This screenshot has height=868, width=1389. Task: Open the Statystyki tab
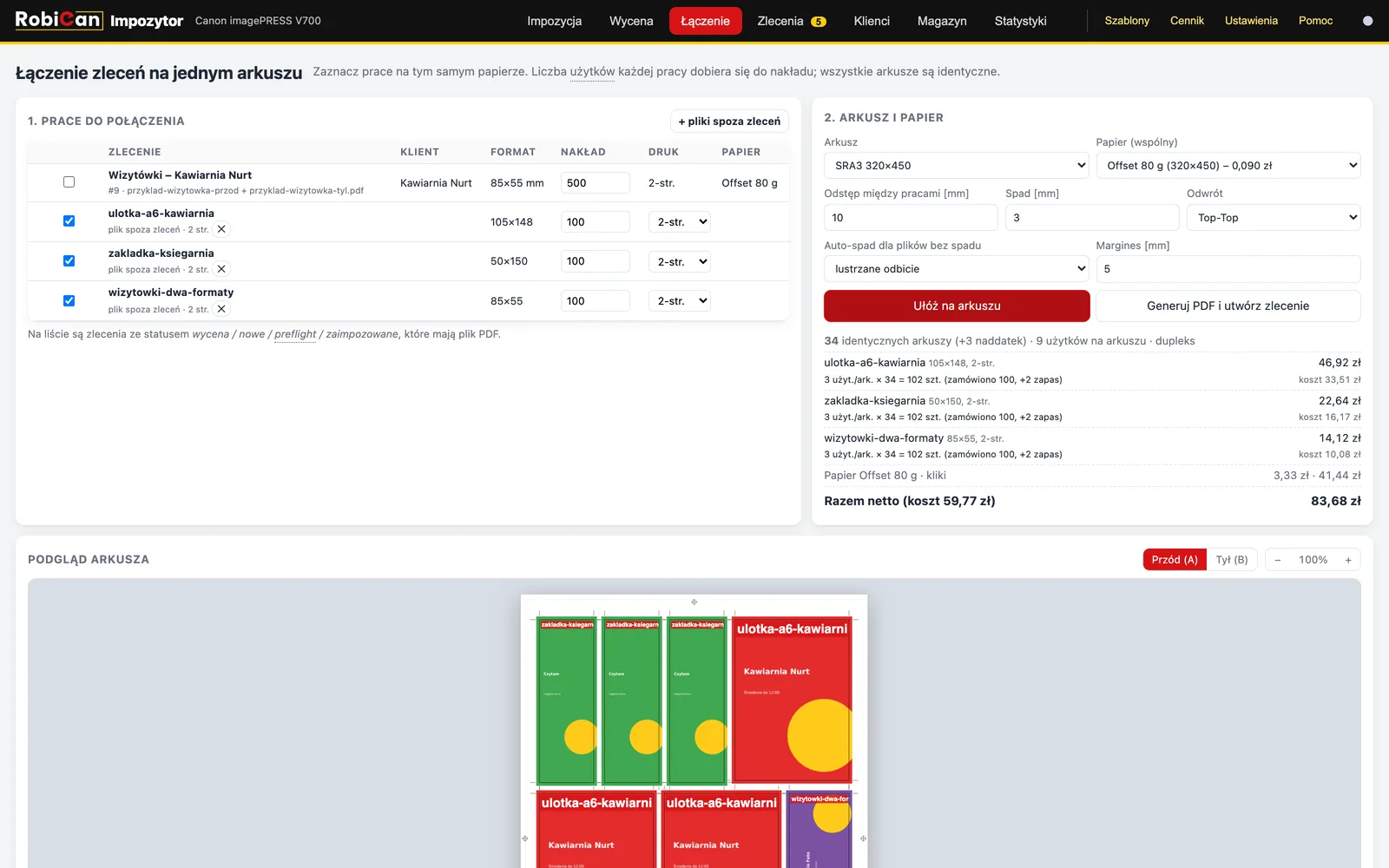[x=1020, y=21]
